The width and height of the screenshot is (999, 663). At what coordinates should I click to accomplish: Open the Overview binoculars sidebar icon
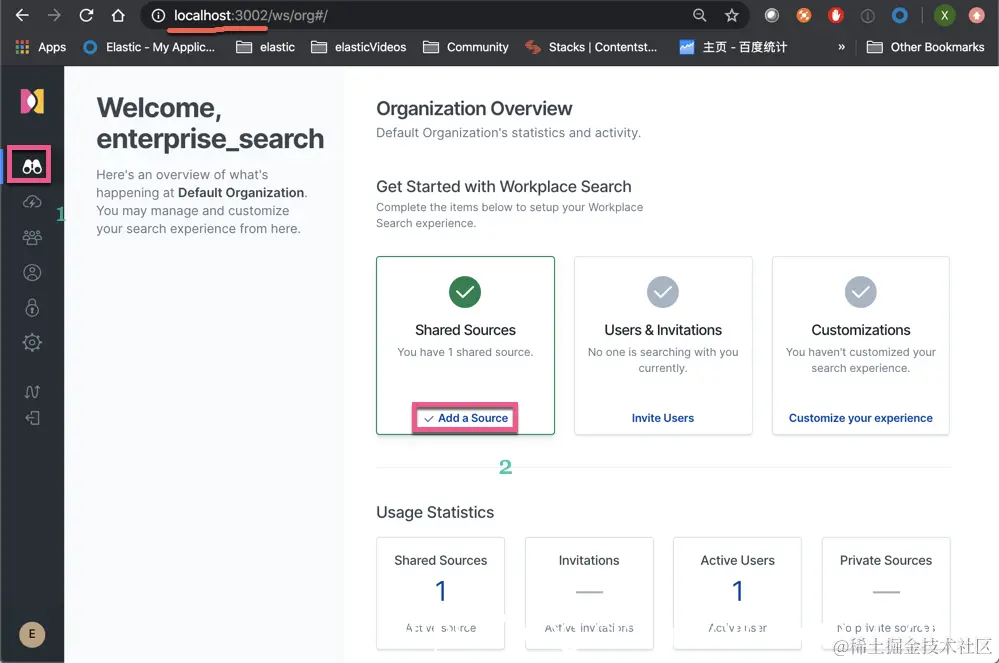pyautogui.click(x=32, y=167)
